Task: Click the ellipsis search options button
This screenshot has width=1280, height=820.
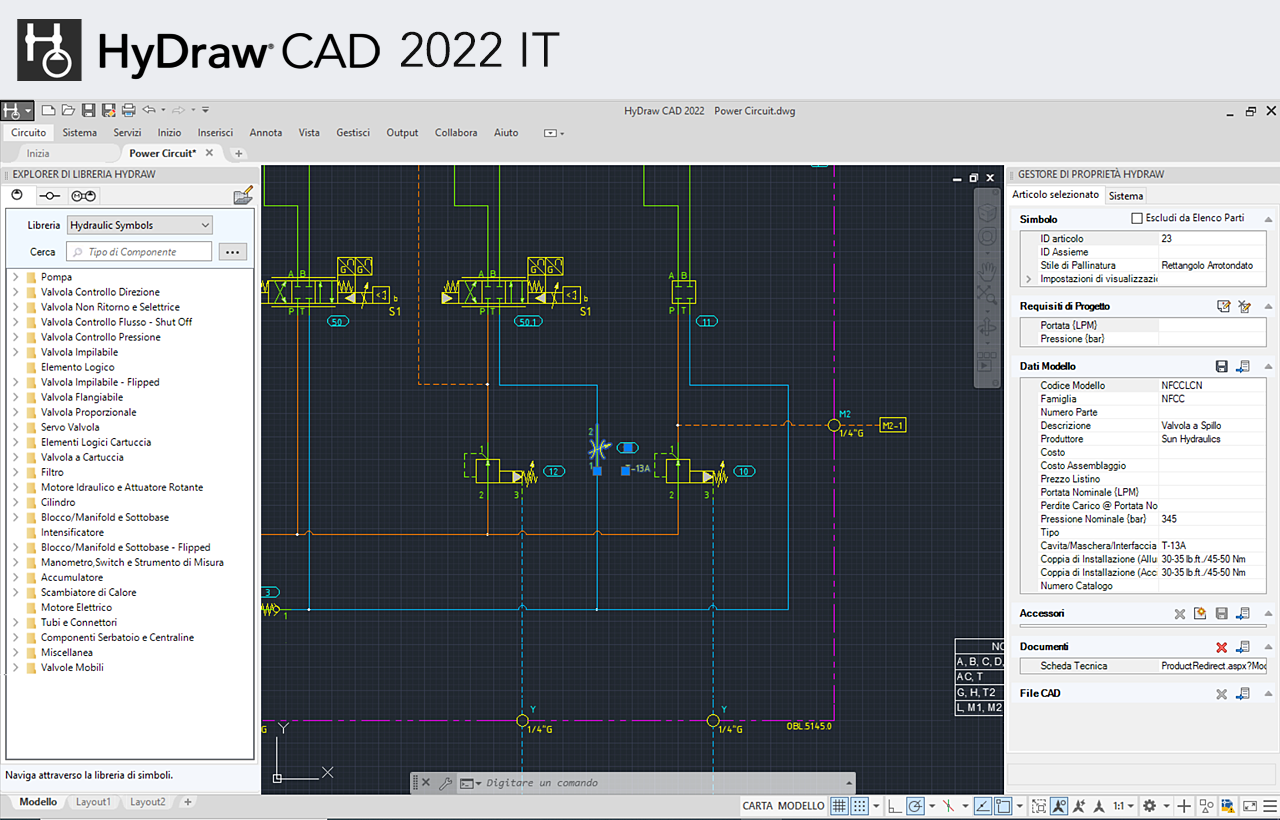Action: 232,252
